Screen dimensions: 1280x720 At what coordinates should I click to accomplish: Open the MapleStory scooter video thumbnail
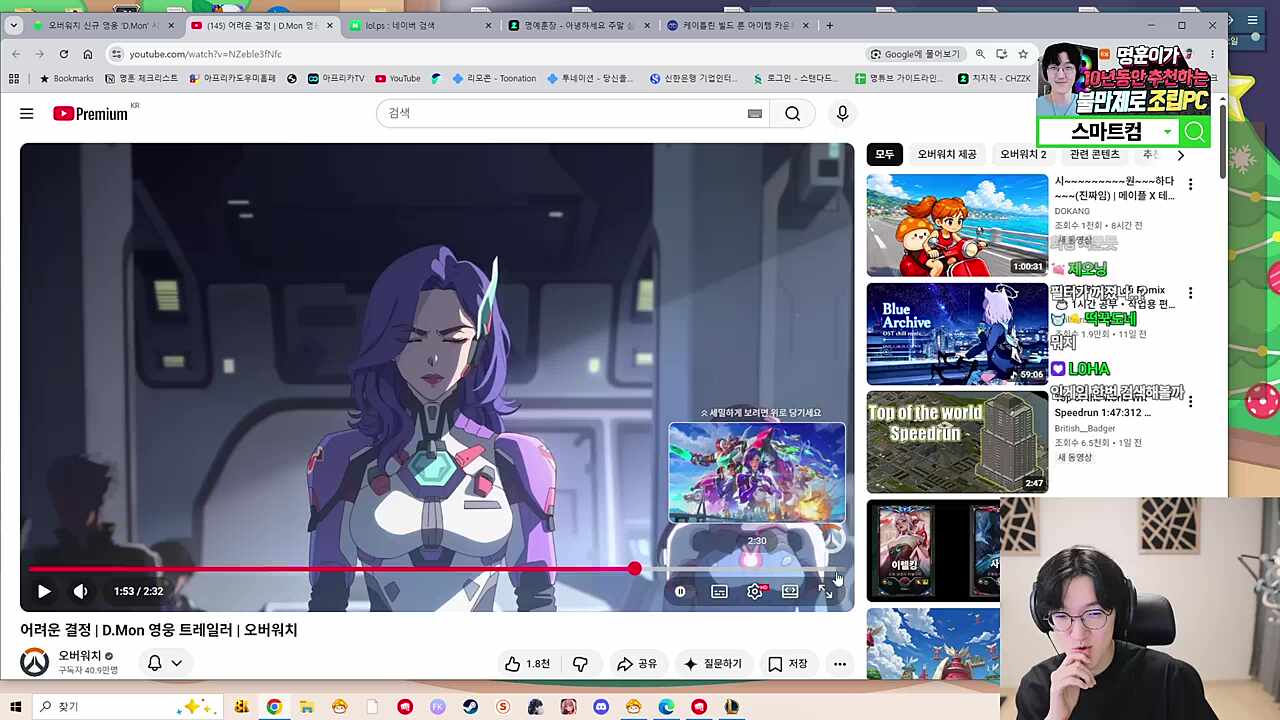[x=957, y=225]
